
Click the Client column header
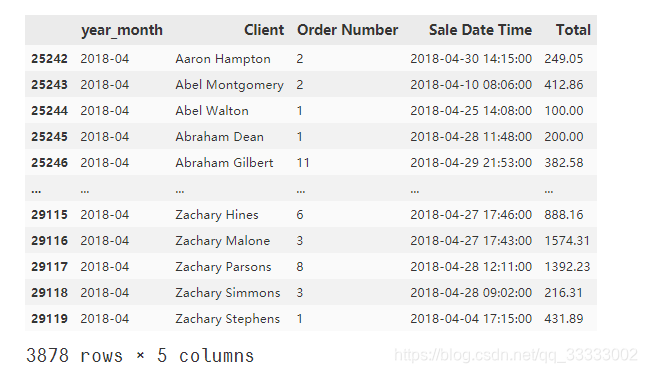pos(264,30)
